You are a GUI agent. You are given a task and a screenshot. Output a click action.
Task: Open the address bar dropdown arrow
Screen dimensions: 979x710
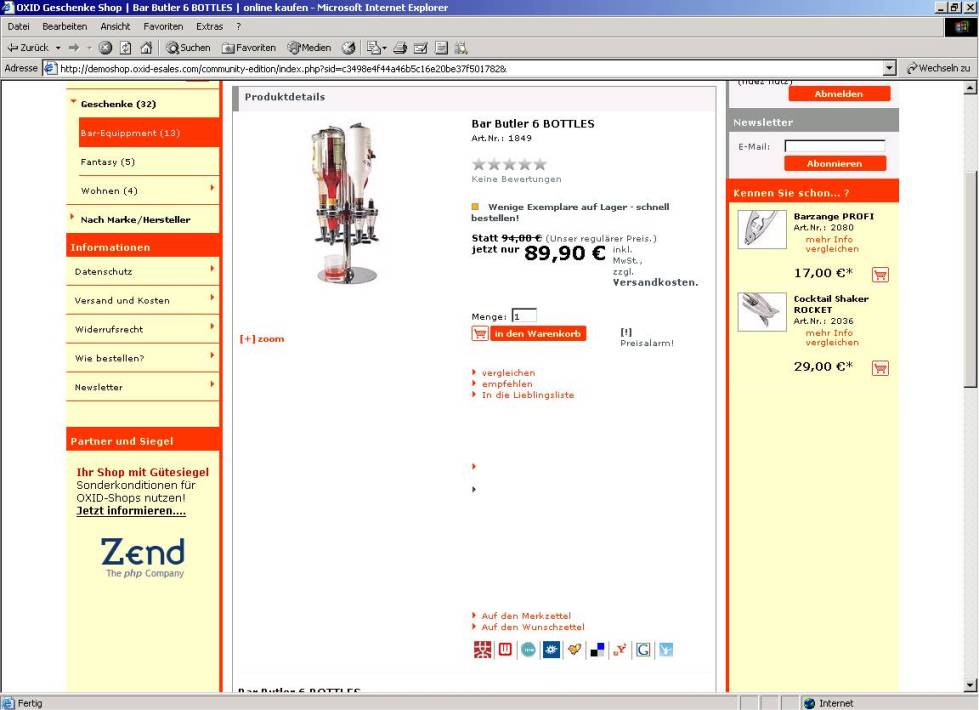point(890,68)
